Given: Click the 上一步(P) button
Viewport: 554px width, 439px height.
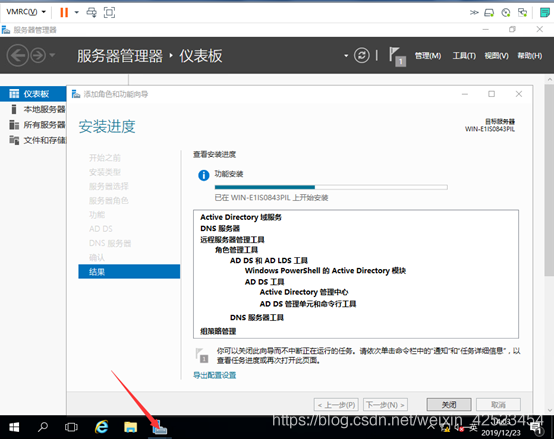Looking at the screenshot, I should click(x=336, y=405).
